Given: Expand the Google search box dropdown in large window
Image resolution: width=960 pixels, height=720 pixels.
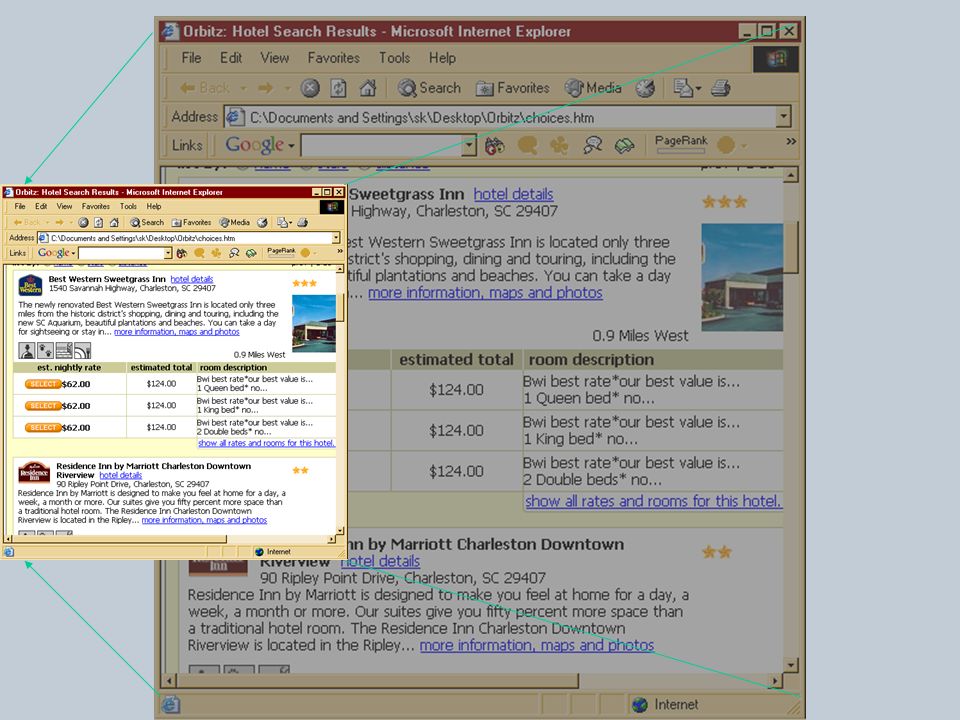Looking at the screenshot, I should 469,146.
